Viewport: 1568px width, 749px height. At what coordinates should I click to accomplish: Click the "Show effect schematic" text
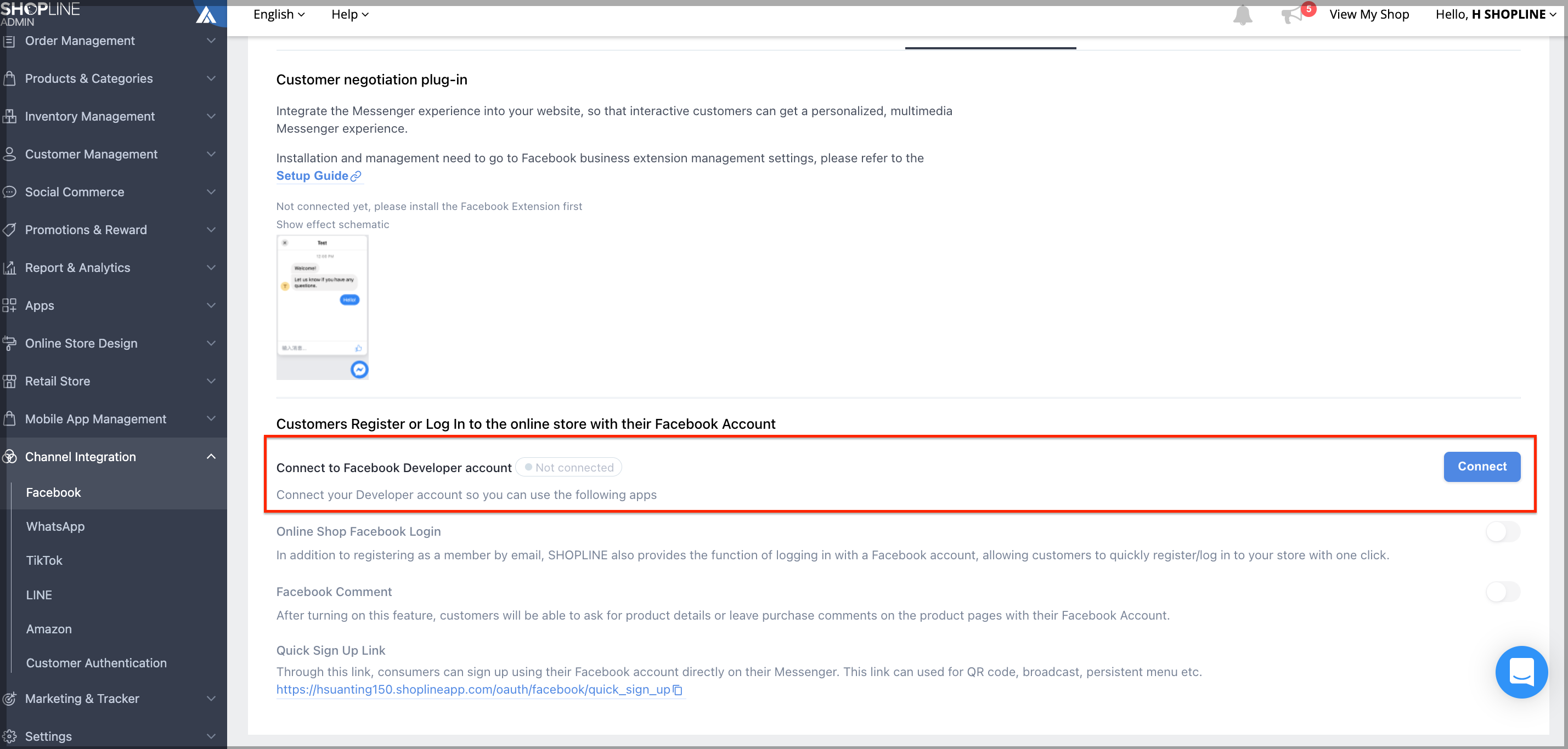click(332, 224)
